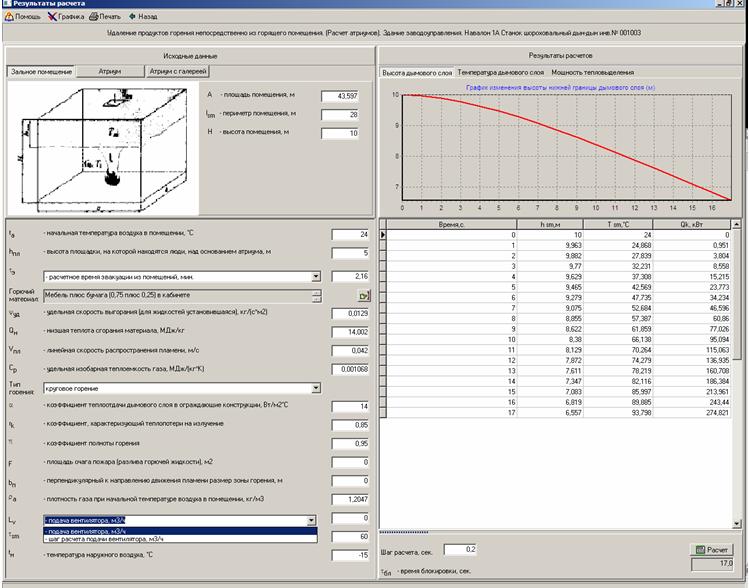Show the Мощность тепловыделения tab

pyautogui.click(x=592, y=73)
